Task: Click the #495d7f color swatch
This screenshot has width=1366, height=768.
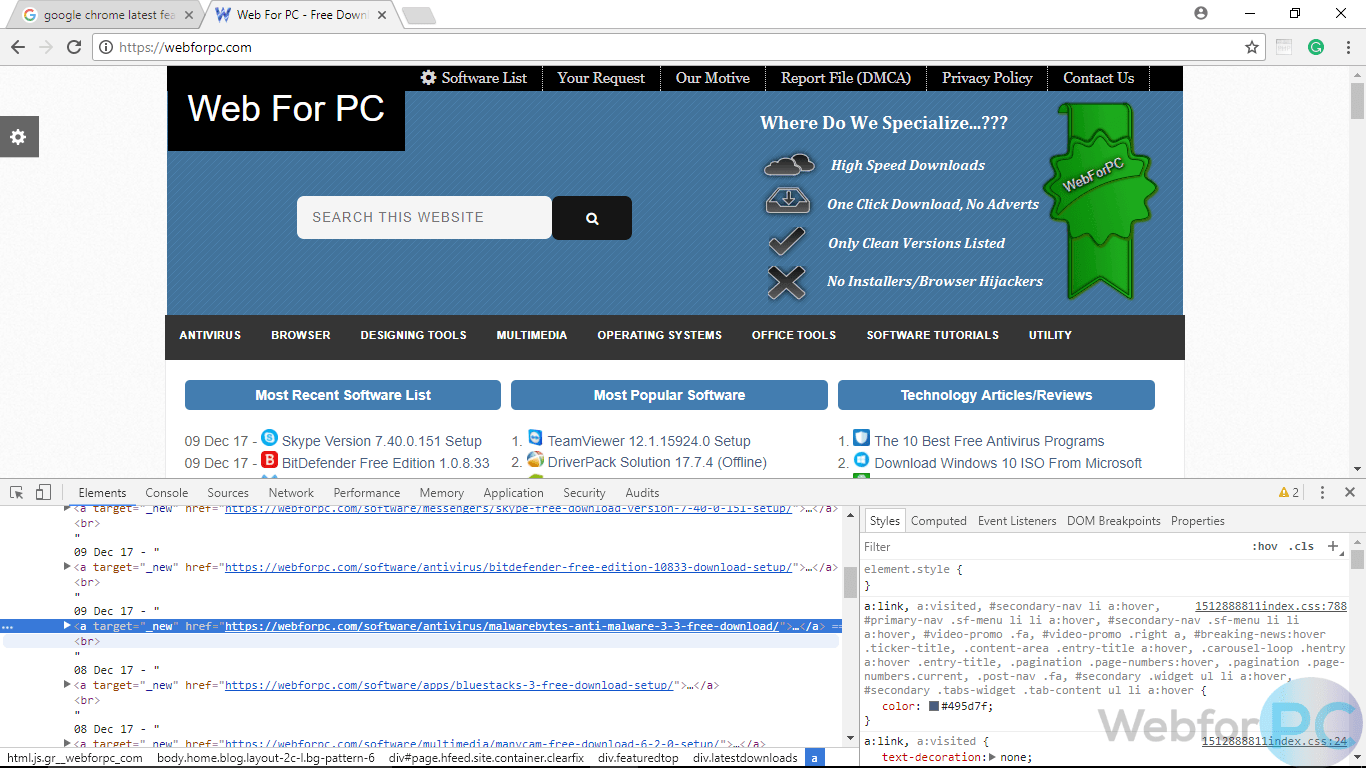Action: click(934, 706)
